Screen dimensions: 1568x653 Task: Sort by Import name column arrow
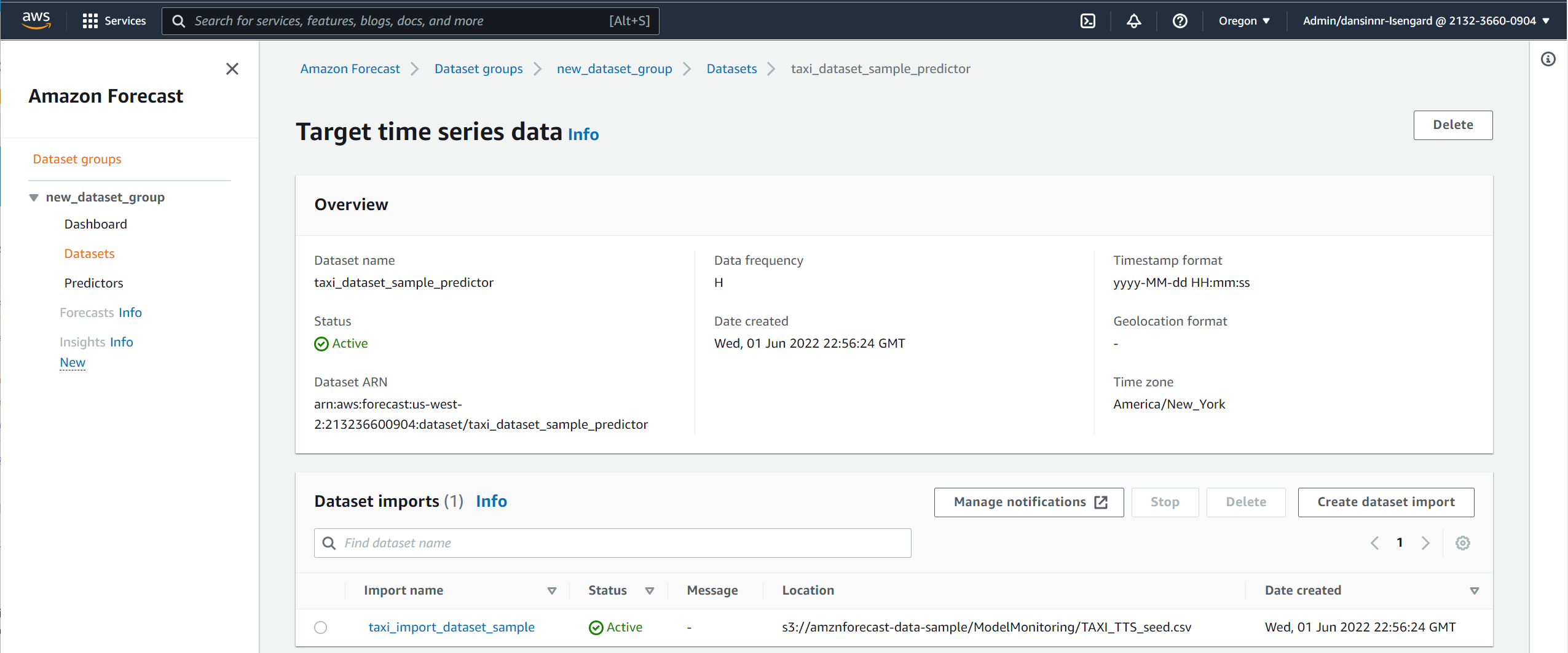coord(551,591)
